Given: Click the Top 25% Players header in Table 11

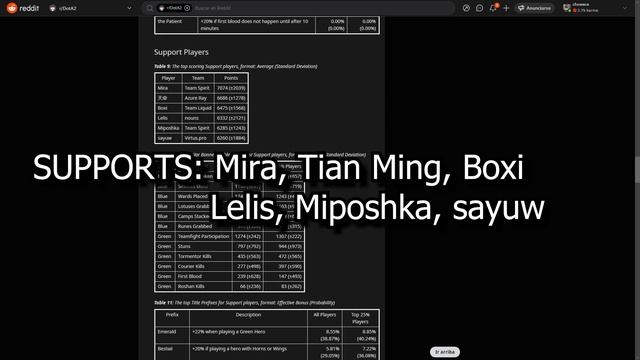Looking at the screenshot, I should 360,318.
